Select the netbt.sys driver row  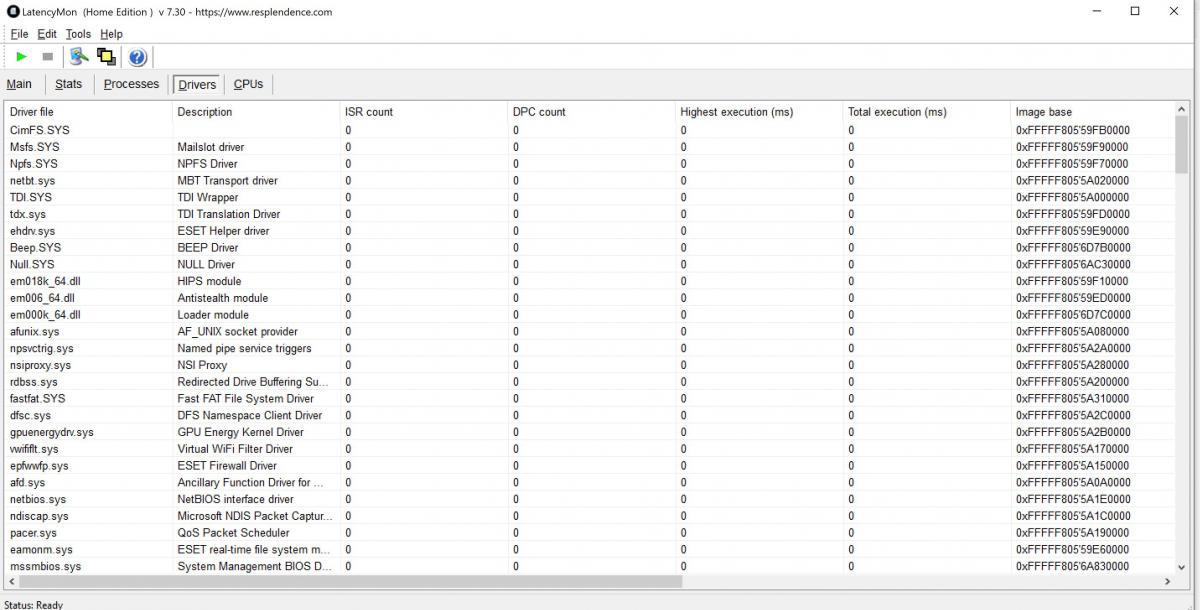[590, 181]
